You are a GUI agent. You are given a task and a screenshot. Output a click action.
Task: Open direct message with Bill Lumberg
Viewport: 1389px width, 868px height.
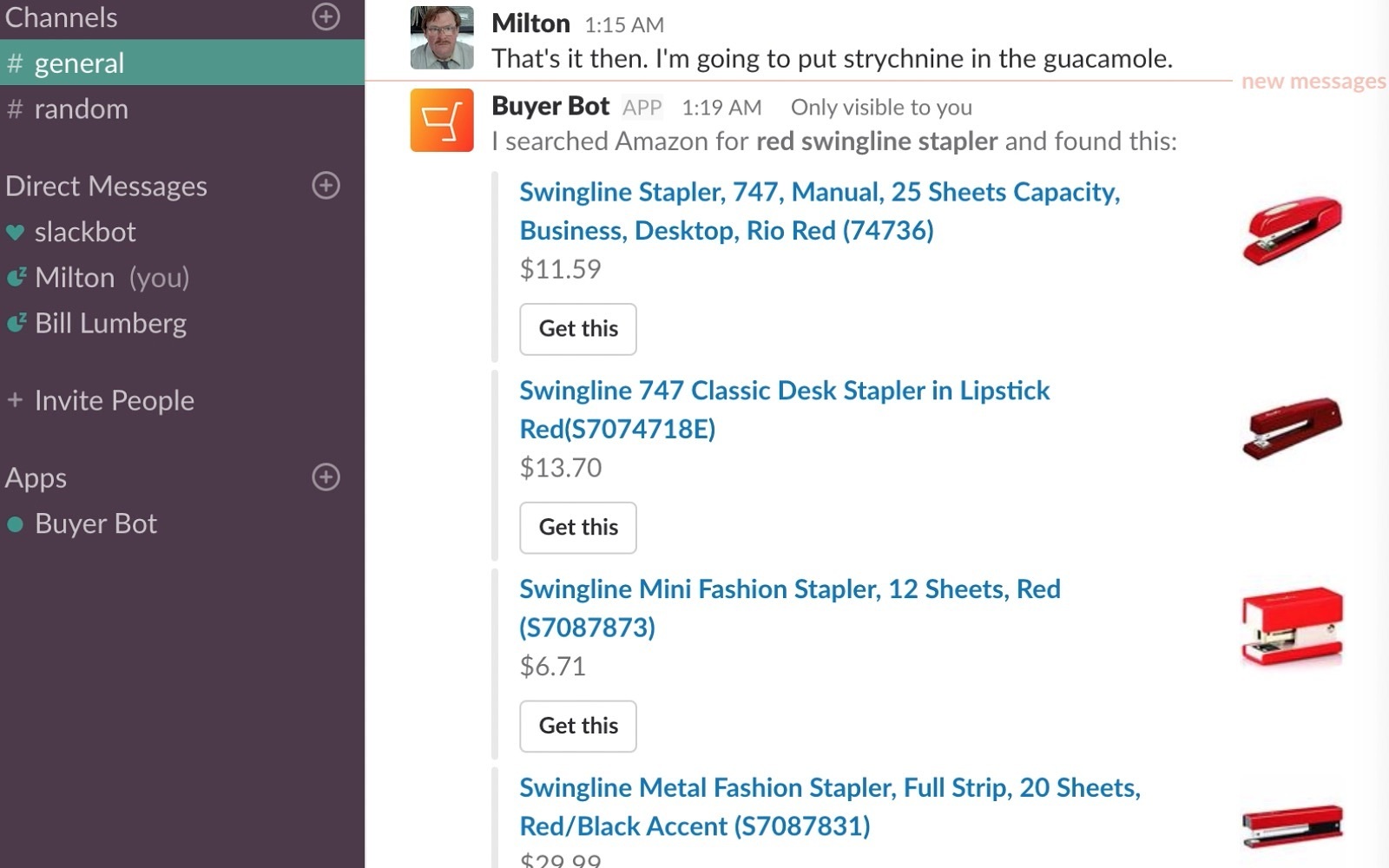click(110, 323)
